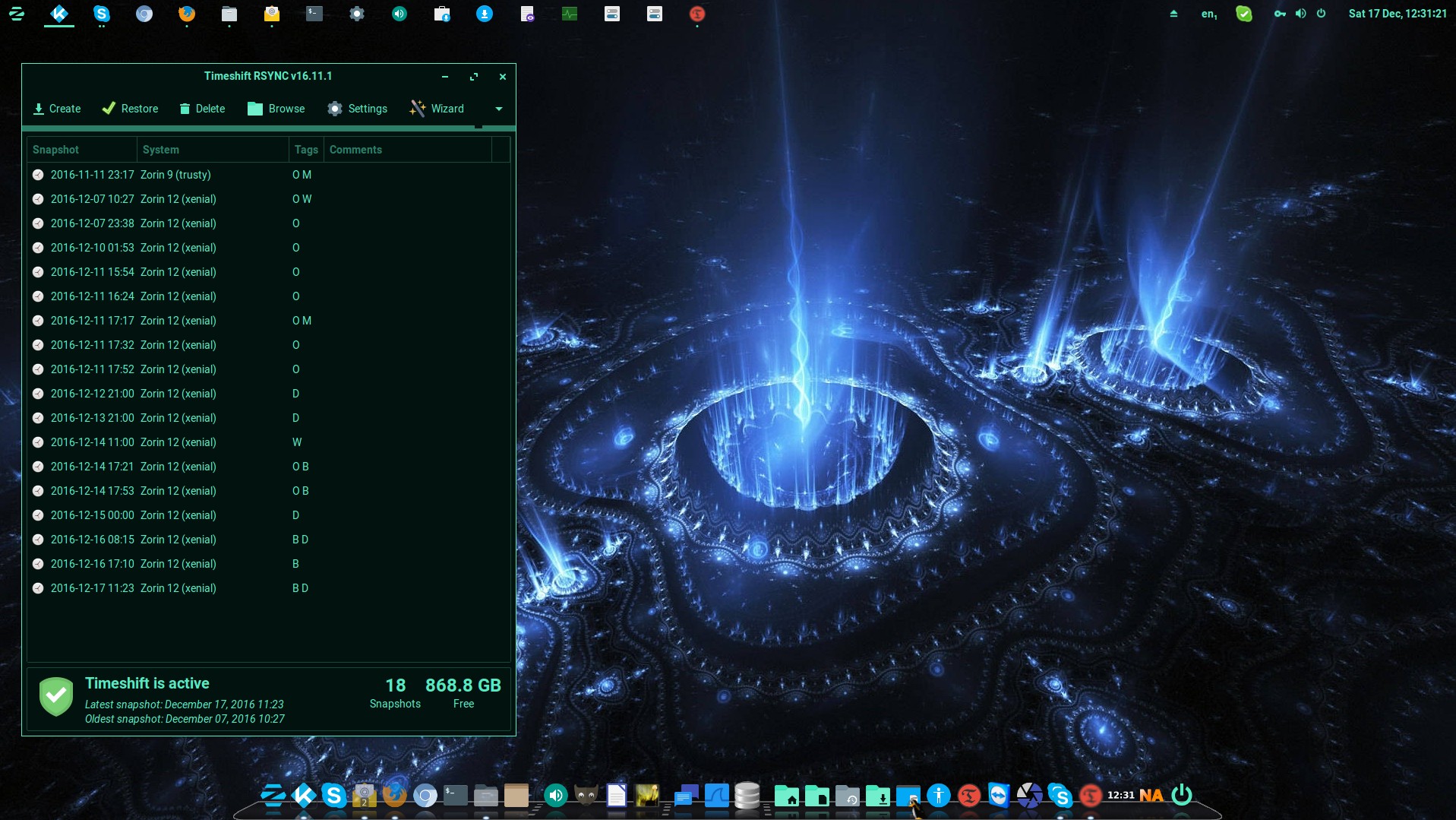Open the keyboard layout 'en' indicator
This screenshot has height=820, width=1456.
(x=1208, y=14)
